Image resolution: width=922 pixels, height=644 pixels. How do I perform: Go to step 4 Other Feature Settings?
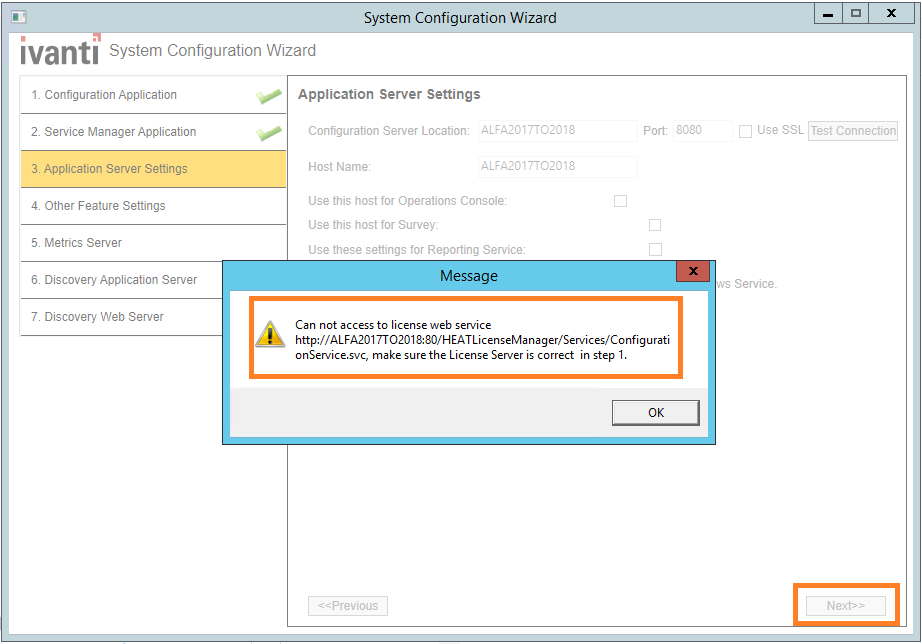point(104,206)
